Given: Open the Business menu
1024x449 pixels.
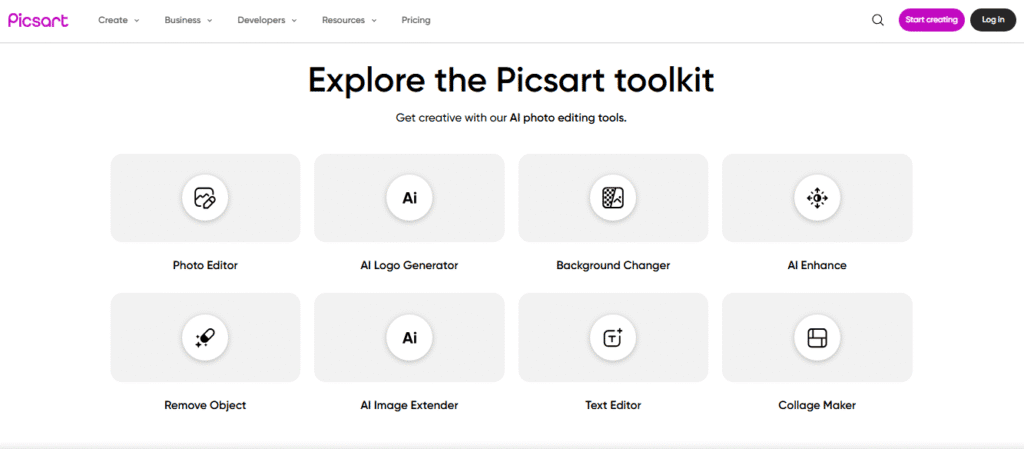Looking at the screenshot, I should click(189, 20).
